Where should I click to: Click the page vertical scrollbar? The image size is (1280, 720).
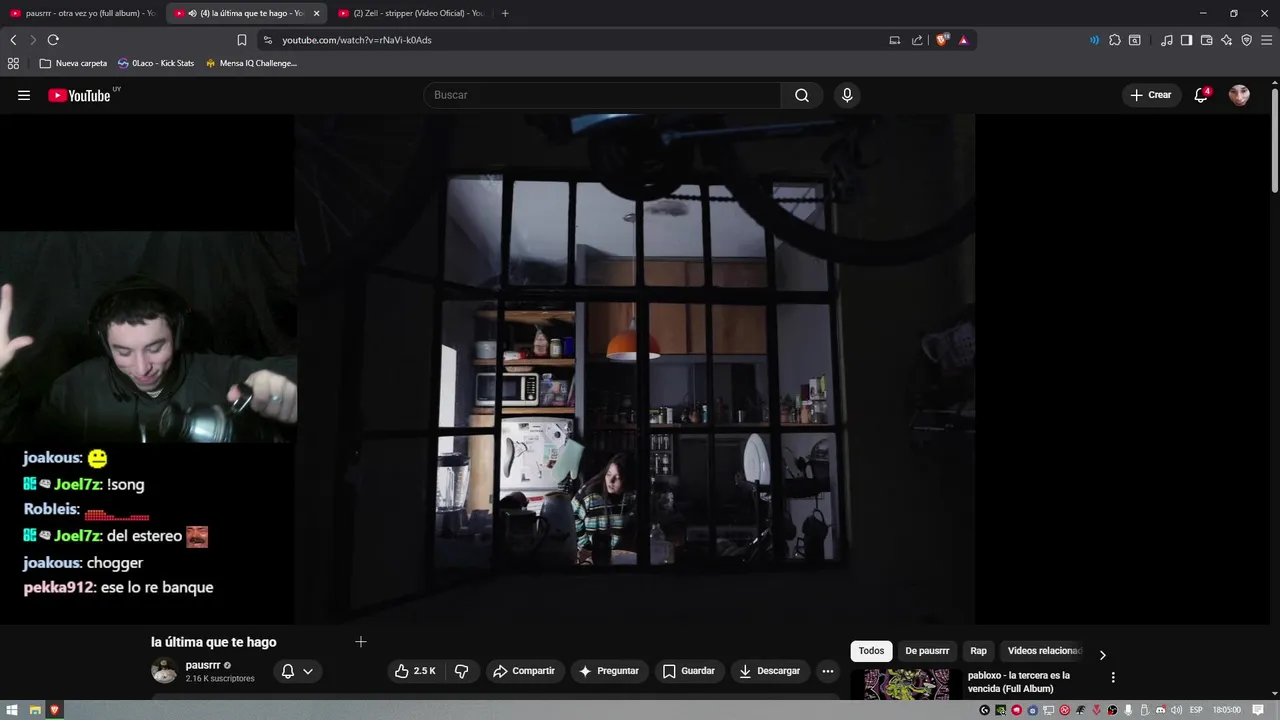pos(1275,140)
